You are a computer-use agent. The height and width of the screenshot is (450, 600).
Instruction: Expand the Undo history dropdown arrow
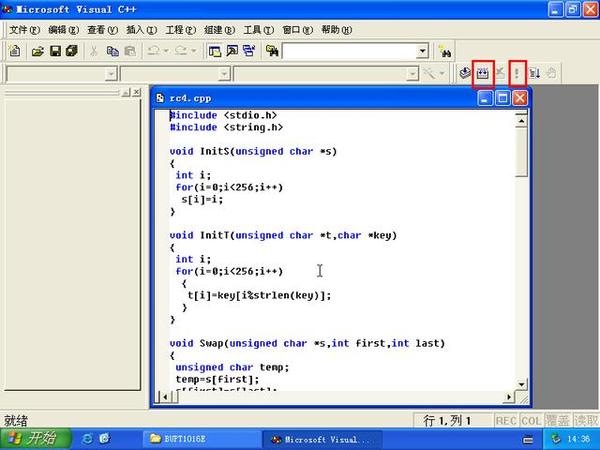pos(166,51)
